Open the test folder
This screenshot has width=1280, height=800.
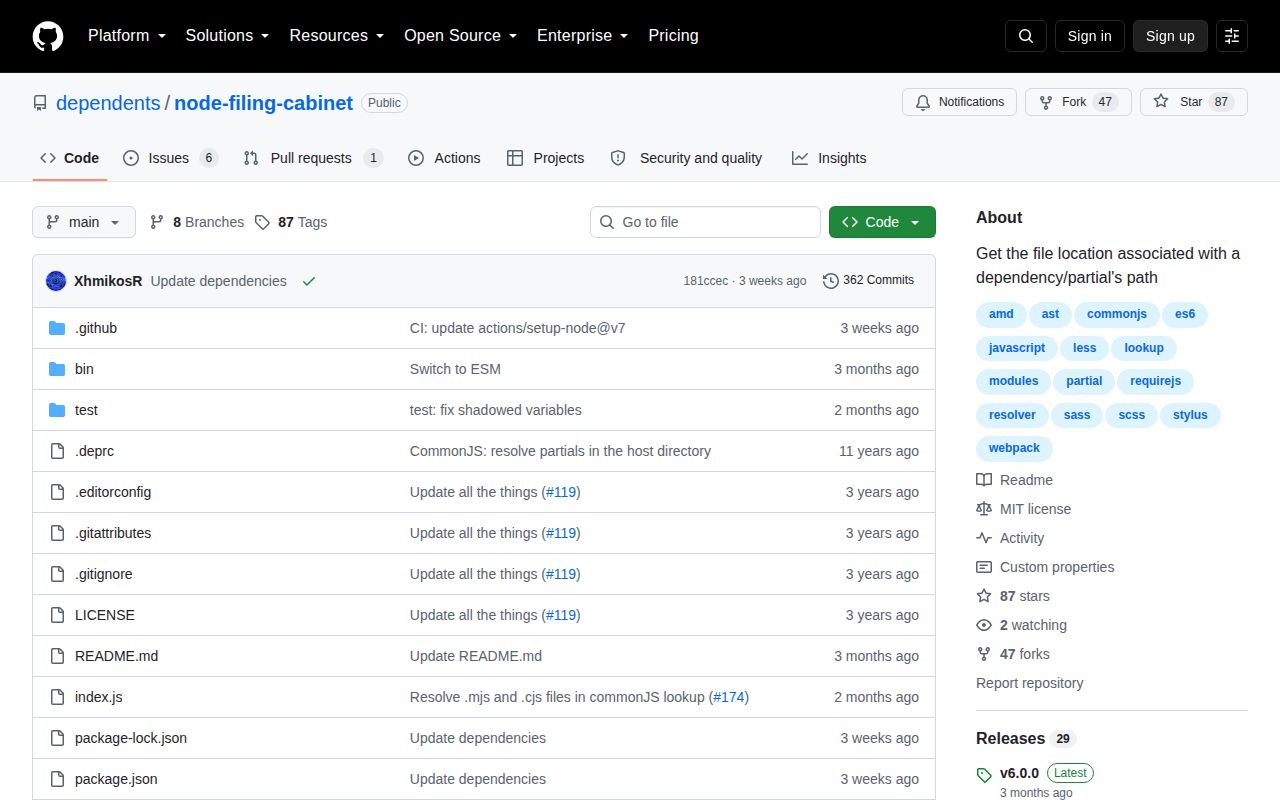point(86,410)
